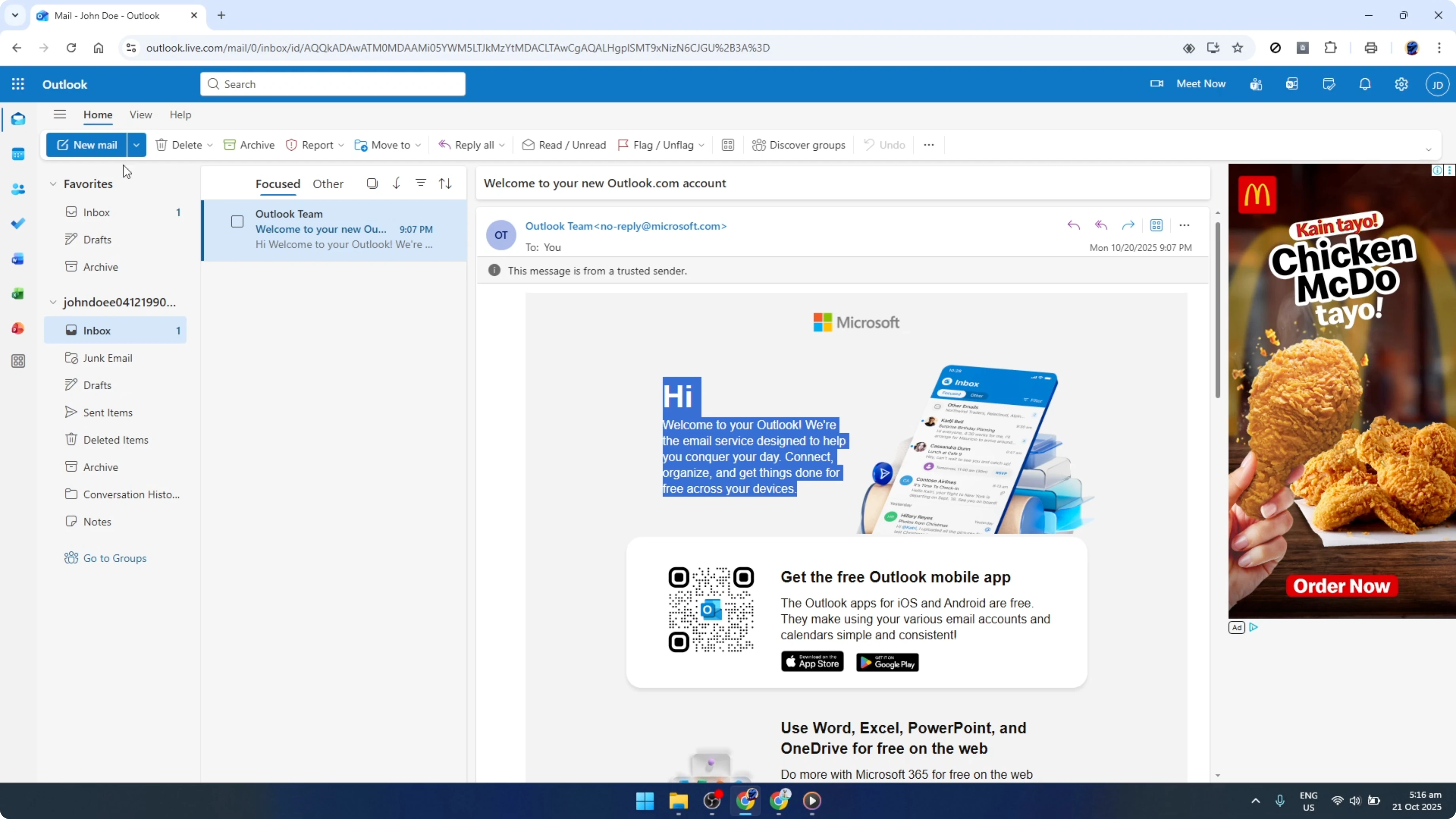This screenshot has width=1456, height=819.
Task: Click Forward arrow in message header
Action: (1128, 226)
